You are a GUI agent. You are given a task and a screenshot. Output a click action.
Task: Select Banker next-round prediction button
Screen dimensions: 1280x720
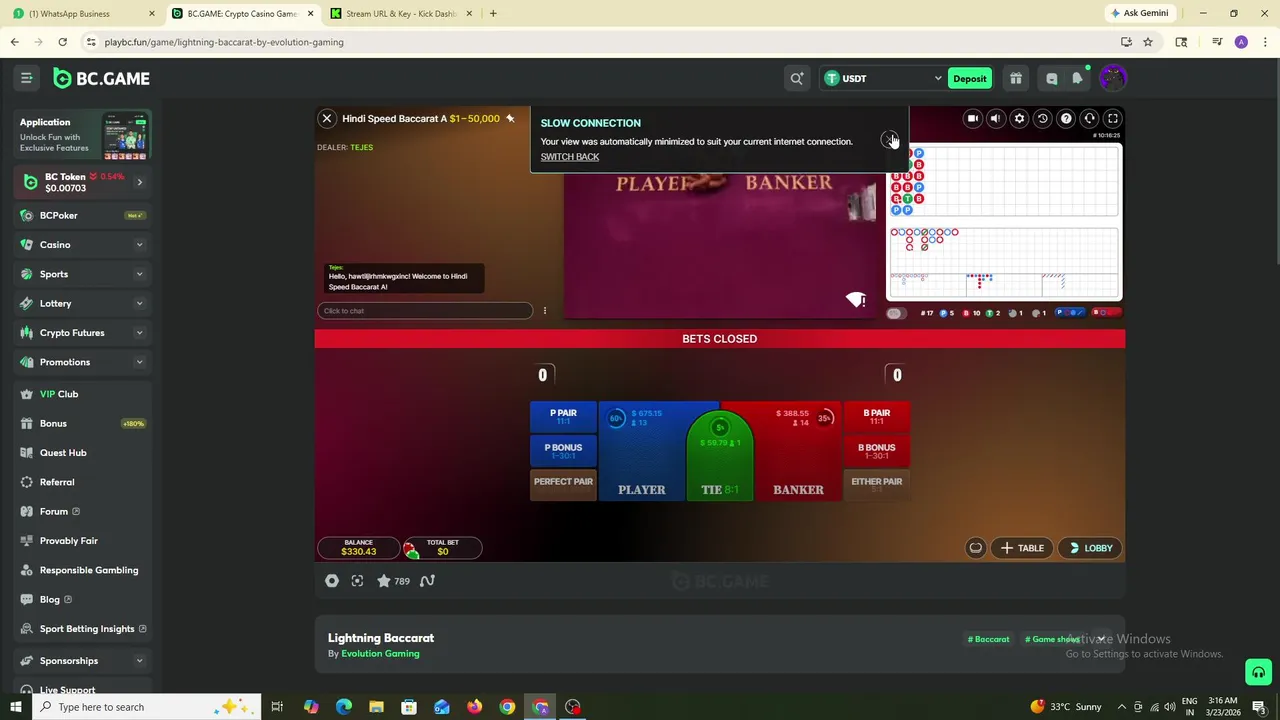1105,313
